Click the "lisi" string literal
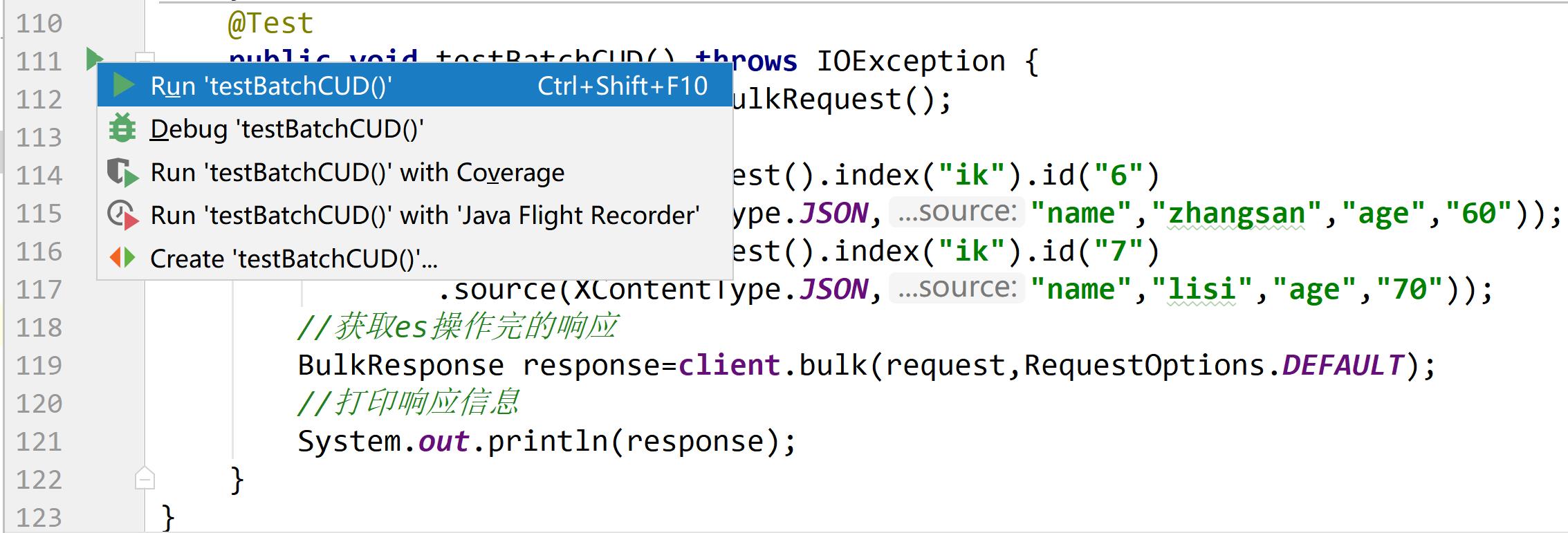The width and height of the screenshot is (1568, 533). coord(1201,289)
